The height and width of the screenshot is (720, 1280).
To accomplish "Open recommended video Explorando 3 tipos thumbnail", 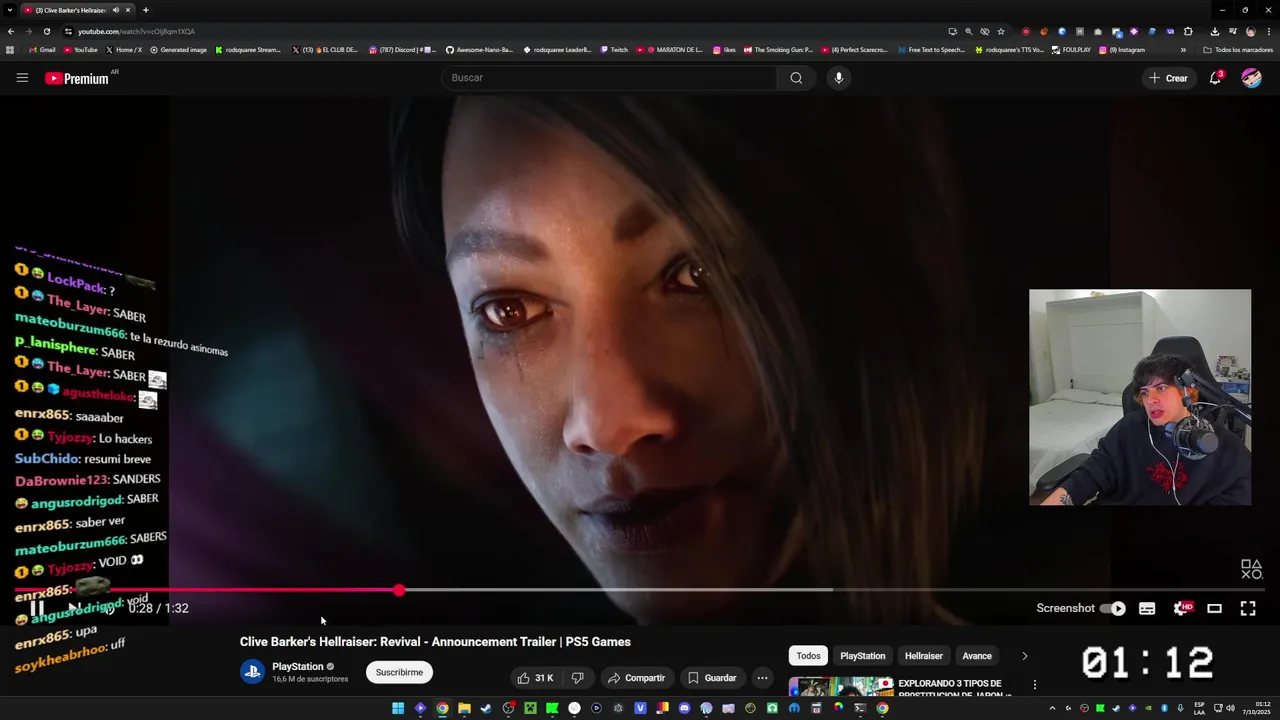I will (x=841, y=688).
